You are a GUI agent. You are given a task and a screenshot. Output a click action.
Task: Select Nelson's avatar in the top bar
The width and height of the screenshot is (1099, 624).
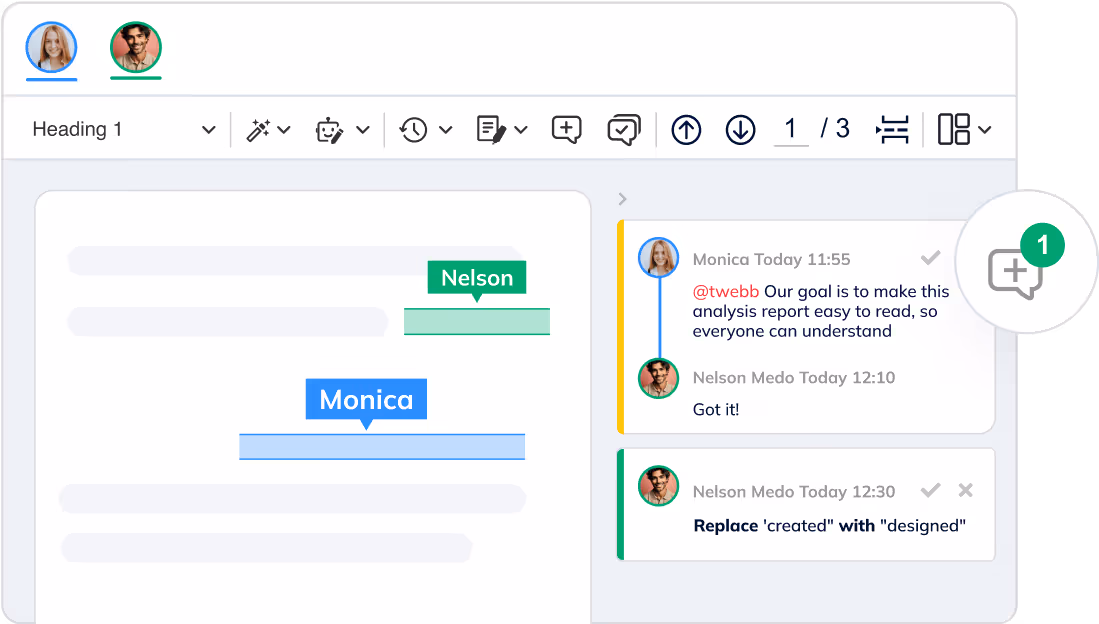135,47
